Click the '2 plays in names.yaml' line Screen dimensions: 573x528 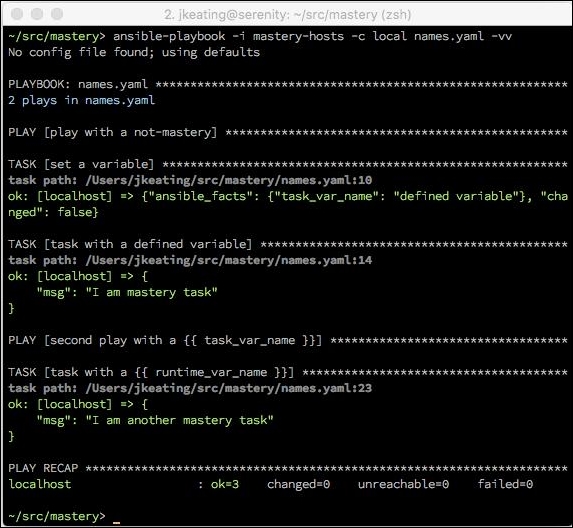pyautogui.click(x=81, y=100)
